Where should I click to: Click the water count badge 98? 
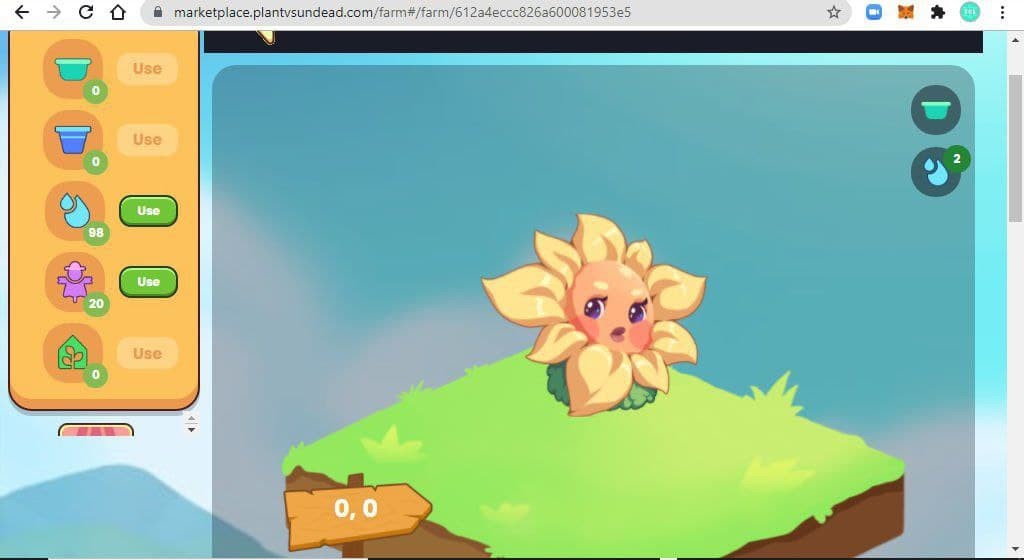tap(96, 232)
